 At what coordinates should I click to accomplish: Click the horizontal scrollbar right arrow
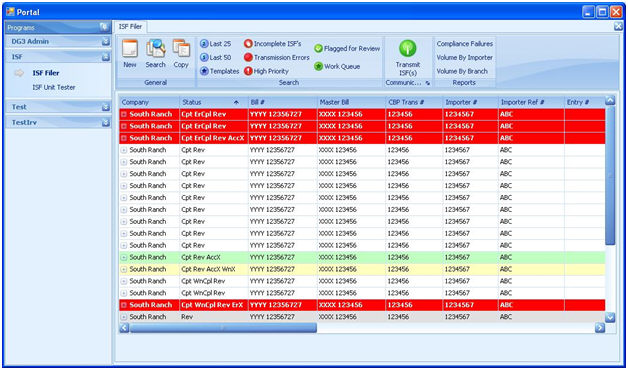[x=600, y=328]
